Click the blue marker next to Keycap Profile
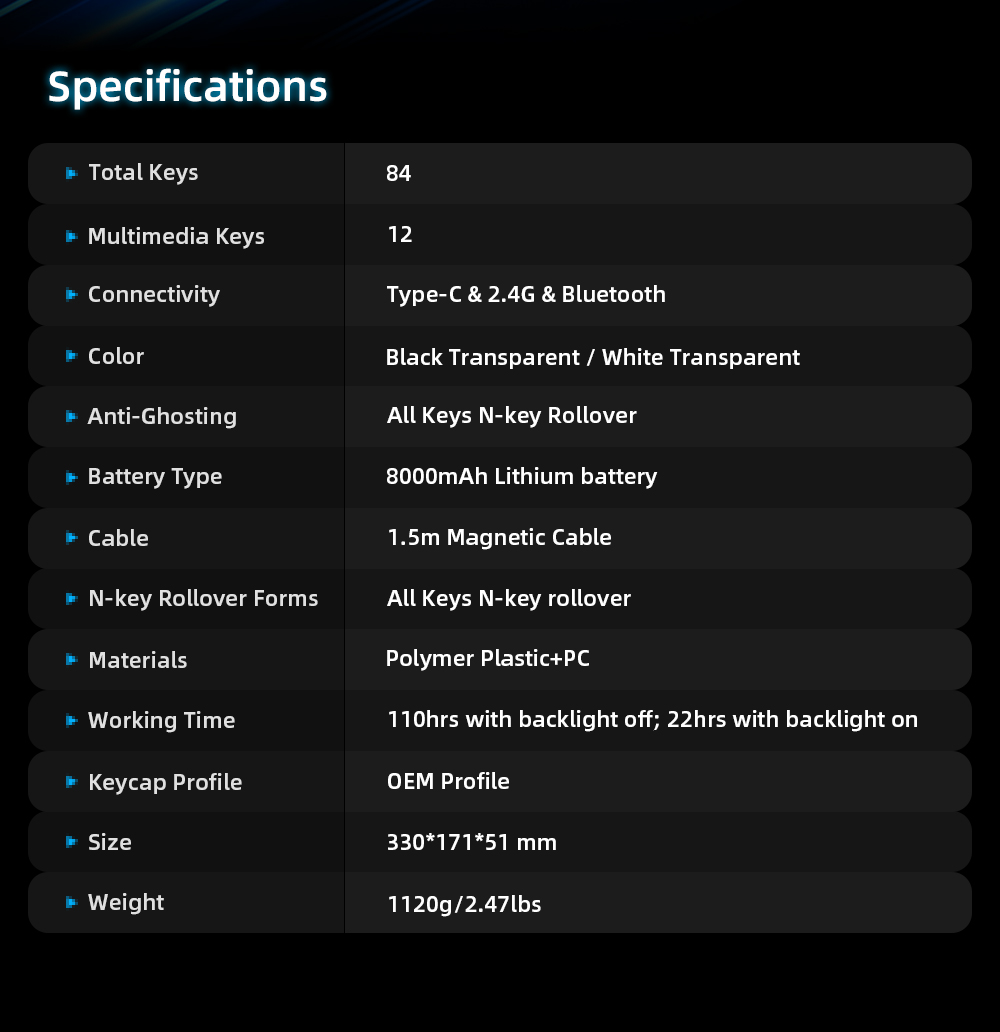The height and width of the screenshot is (1032, 1000). pos(71,782)
